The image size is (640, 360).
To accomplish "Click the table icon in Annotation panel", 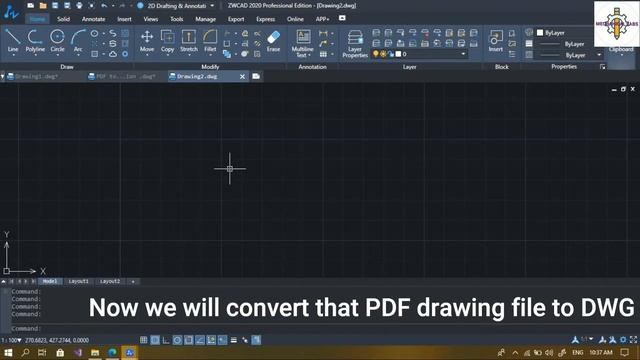I will (x=323, y=54).
